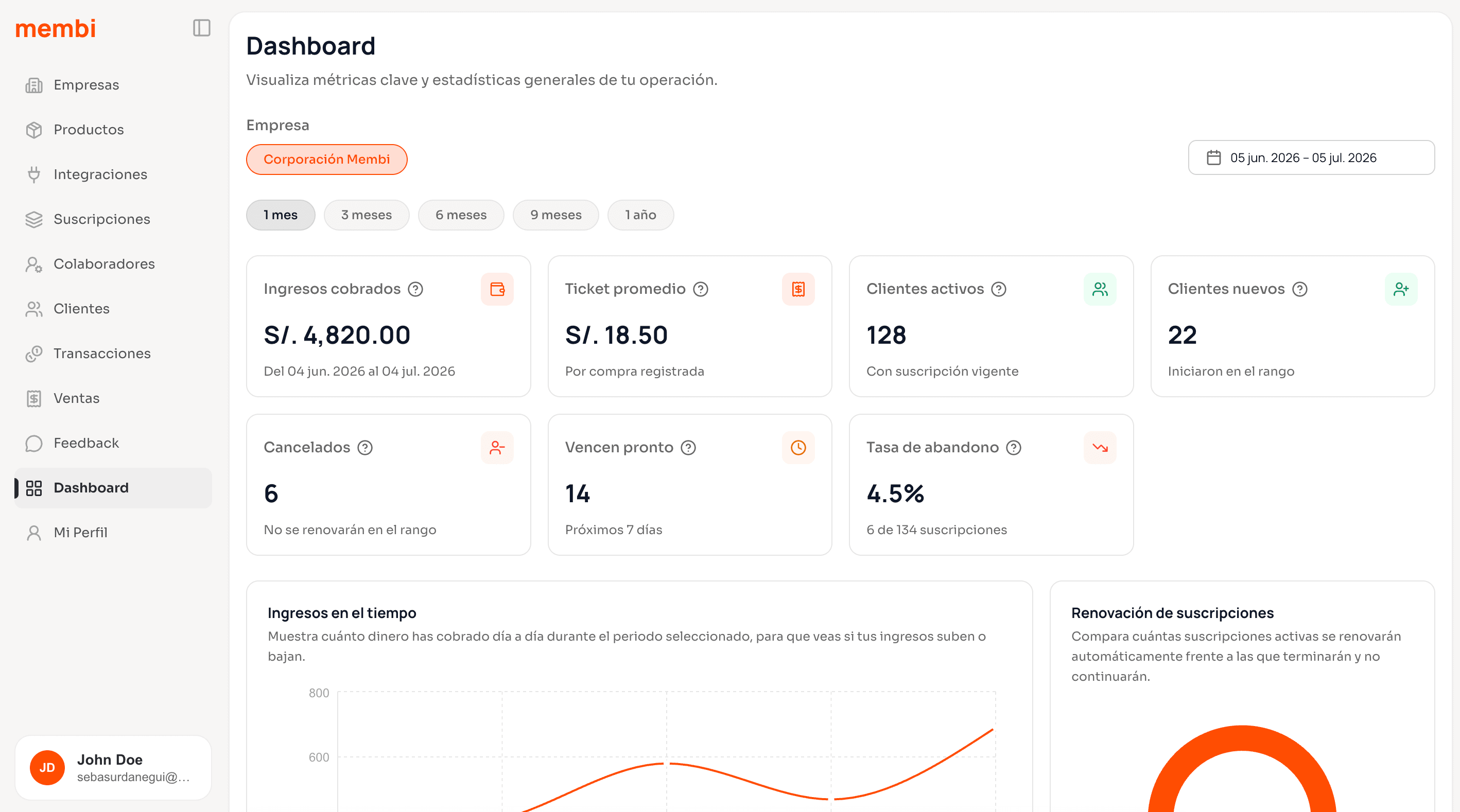Choose the 1 año period
This screenshot has height=812, width=1460.
[640, 215]
